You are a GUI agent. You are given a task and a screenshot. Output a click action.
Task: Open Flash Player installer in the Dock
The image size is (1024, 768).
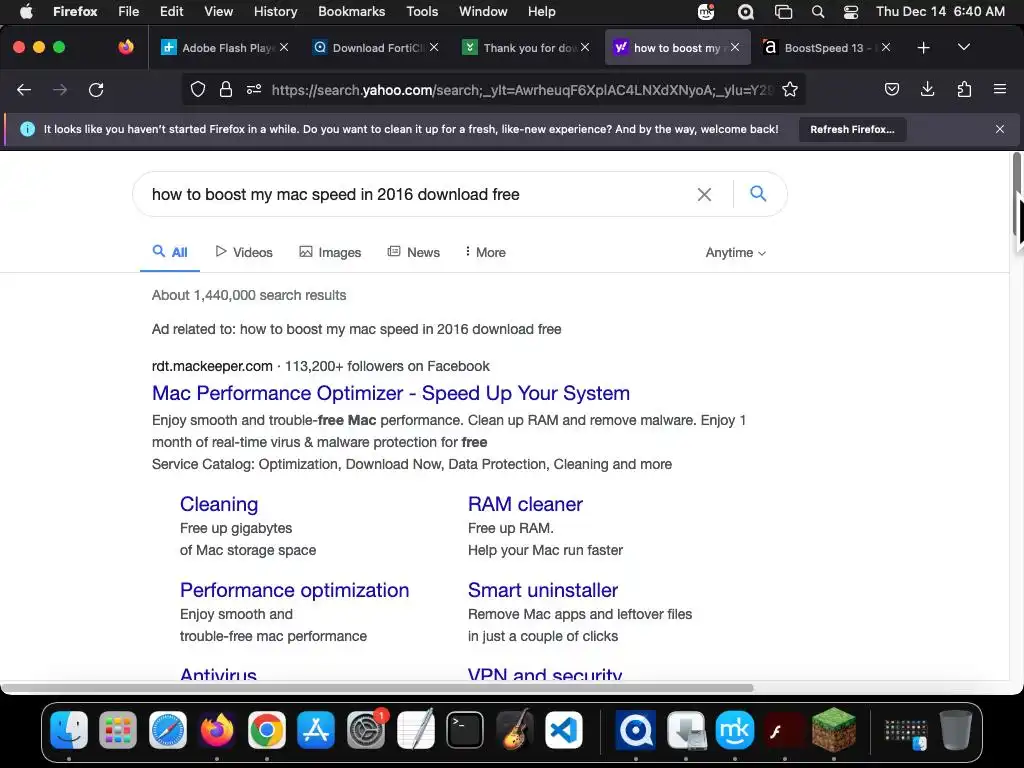coord(784,729)
